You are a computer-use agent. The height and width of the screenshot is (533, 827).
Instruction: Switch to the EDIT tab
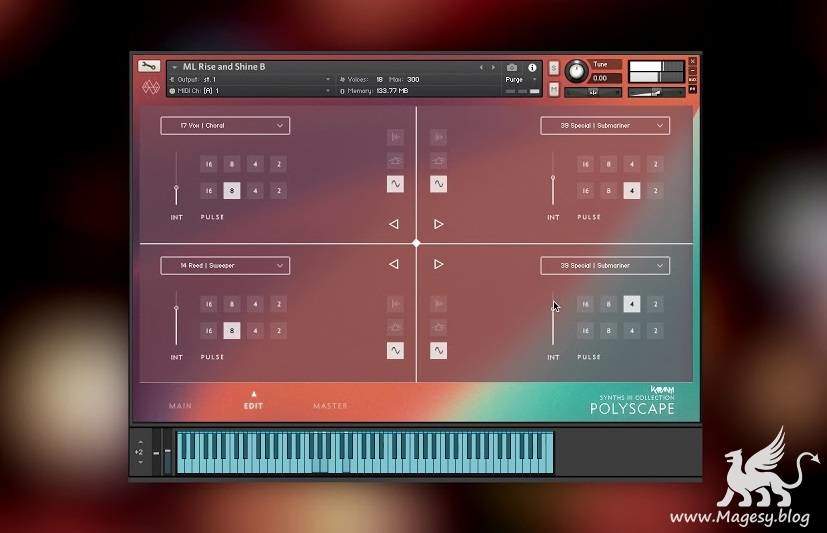click(x=253, y=406)
